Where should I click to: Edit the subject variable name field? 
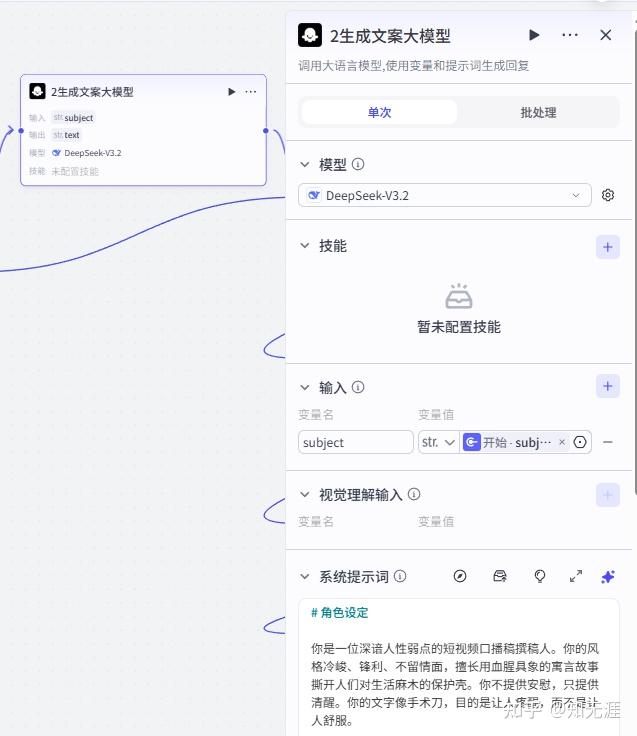coord(355,442)
